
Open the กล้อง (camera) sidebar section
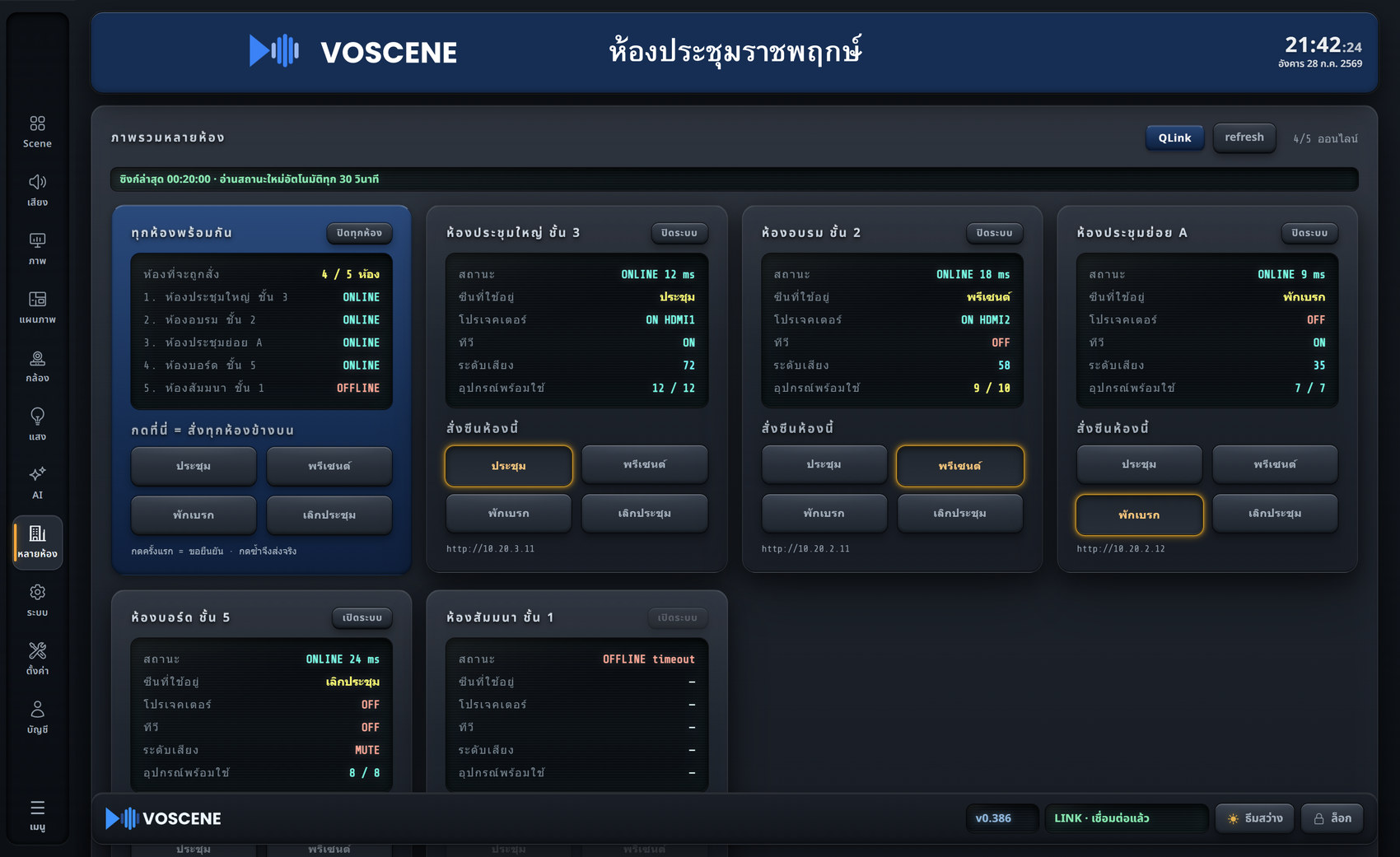coord(37,366)
